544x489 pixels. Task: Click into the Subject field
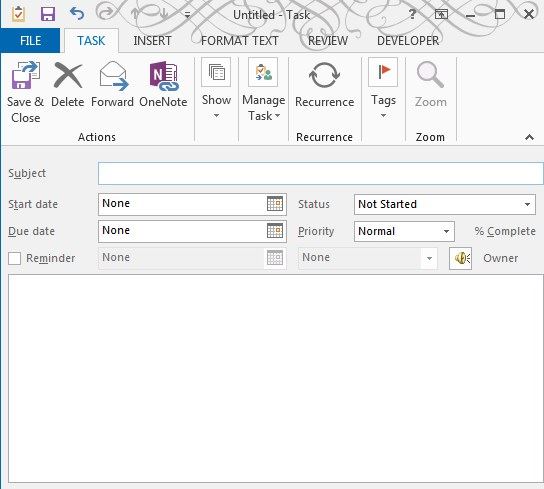pos(321,173)
